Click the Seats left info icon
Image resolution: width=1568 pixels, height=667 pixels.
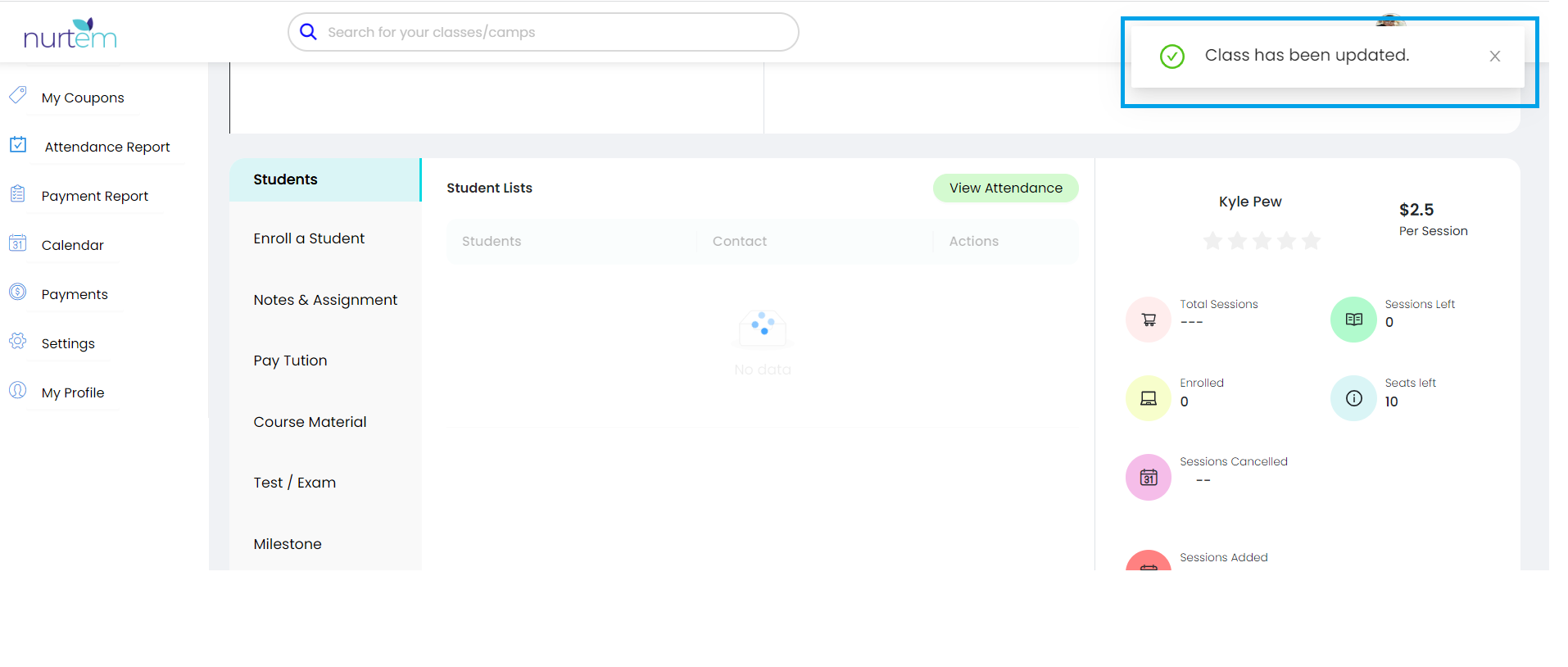(1353, 398)
